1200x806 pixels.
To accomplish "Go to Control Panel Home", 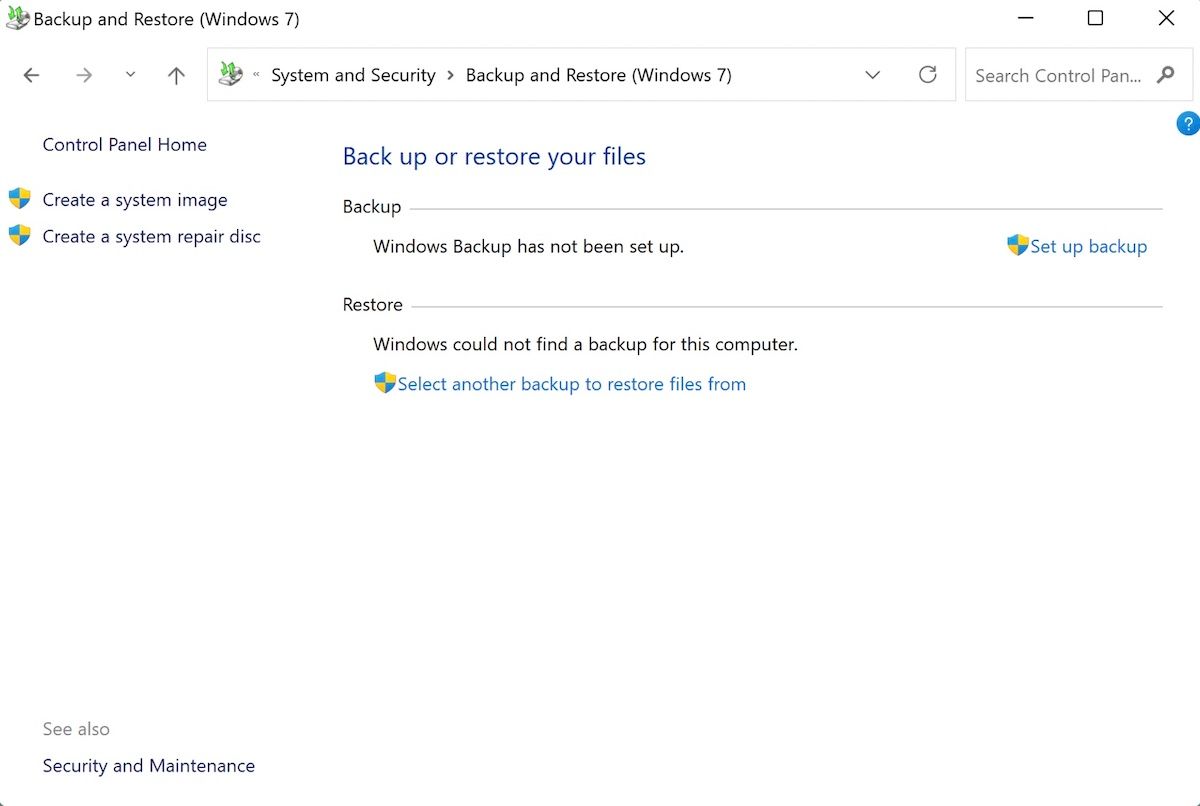I will click(x=124, y=144).
